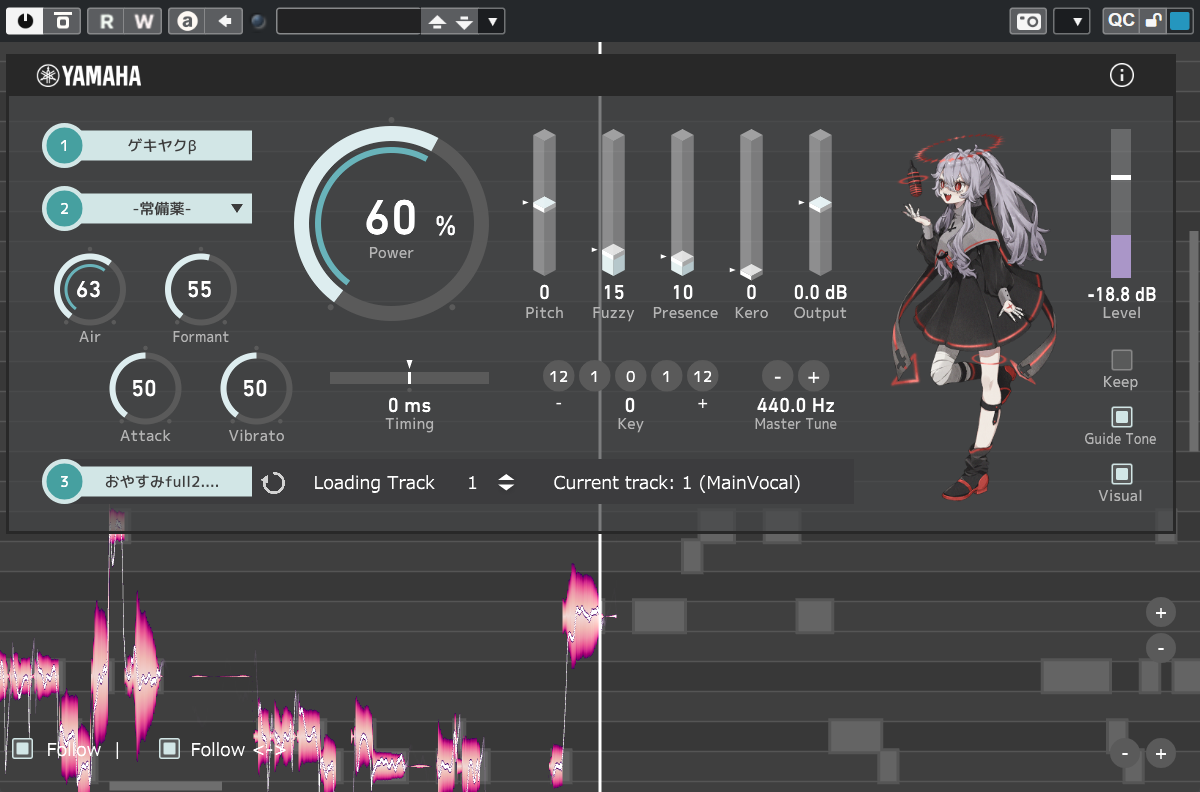The width and height of the screenshot is (1200, 792).
Task: Click the right 12 key-shift button
Action: pyautogui.click(x=702, y=377)
